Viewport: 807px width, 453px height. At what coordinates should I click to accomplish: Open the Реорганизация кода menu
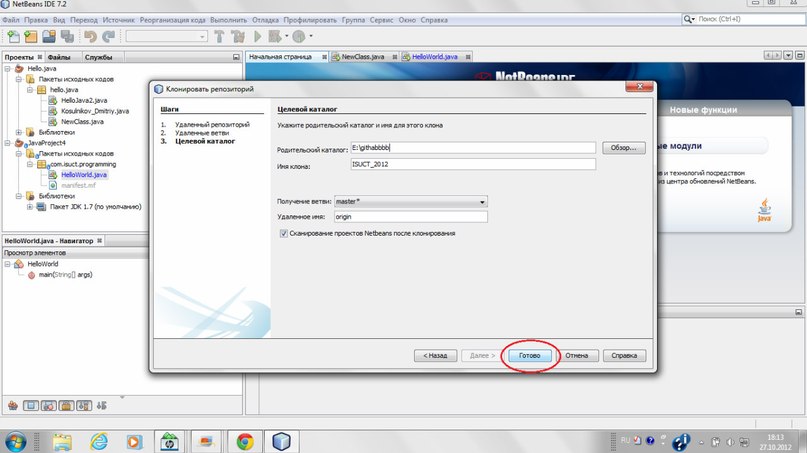pos(172,20)
